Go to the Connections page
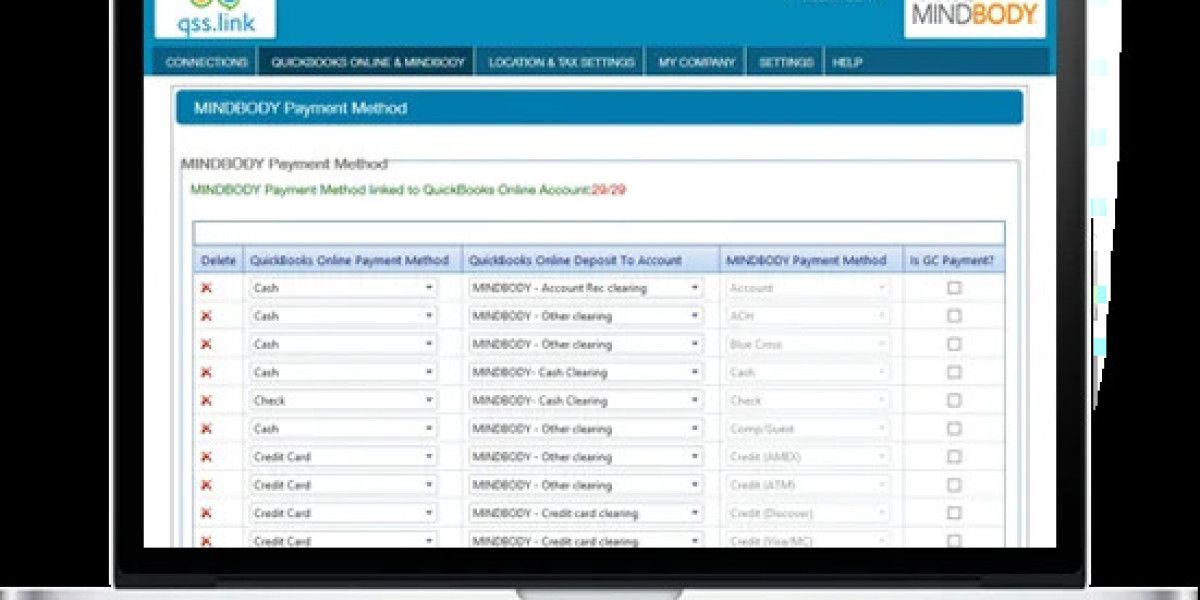Screen dimensions: 1200x600 pos(205,61)
